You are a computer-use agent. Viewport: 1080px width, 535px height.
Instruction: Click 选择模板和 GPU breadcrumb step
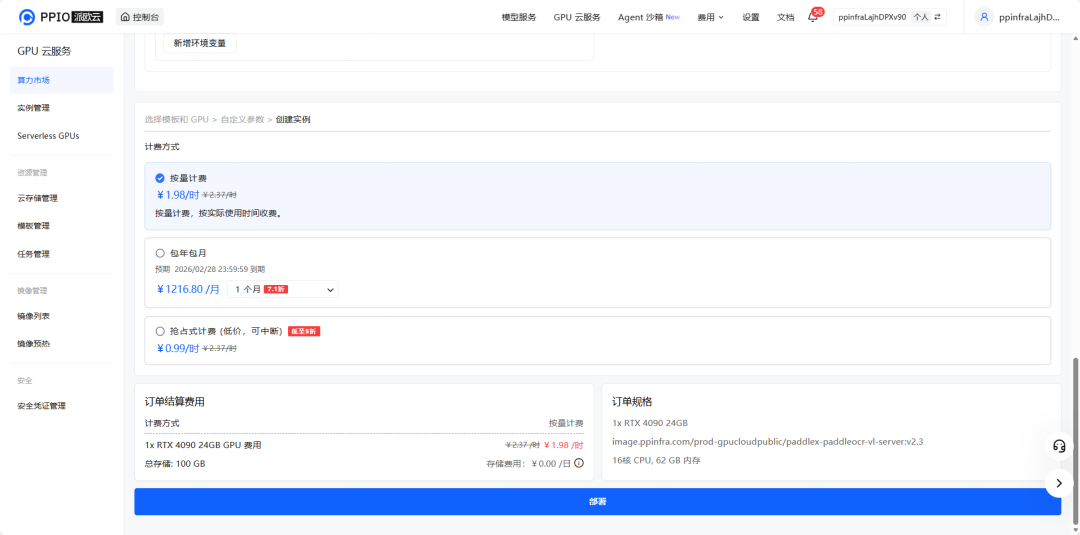pyautogui.click(x=176, y=119)
